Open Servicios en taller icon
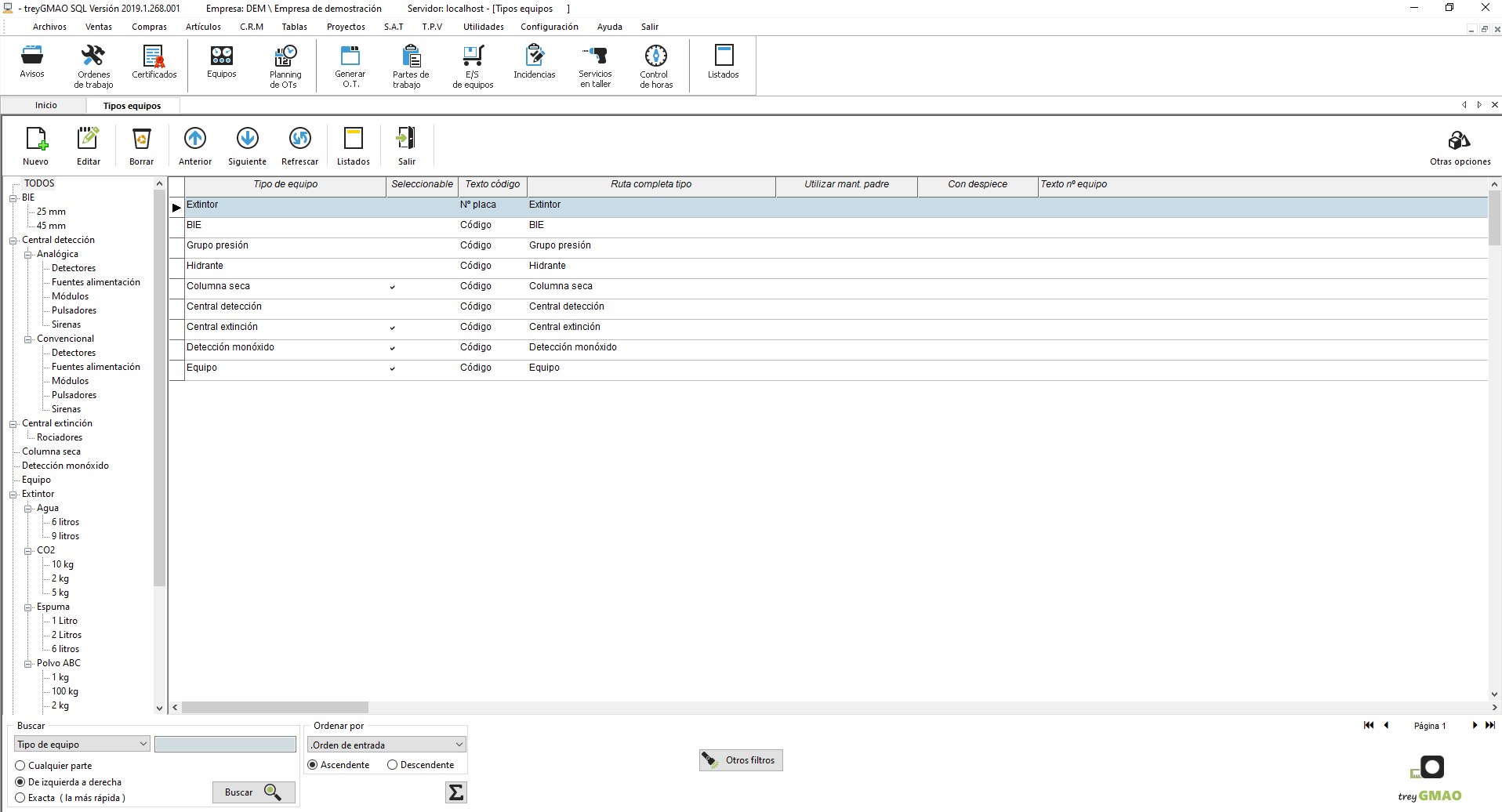This screenshot has height=812, width=1502. [x=596, y=66]
